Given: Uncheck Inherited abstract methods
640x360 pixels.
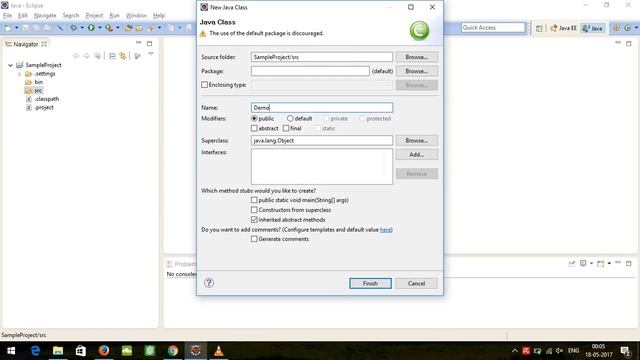Looking at the screenshot, I should 254,220.
